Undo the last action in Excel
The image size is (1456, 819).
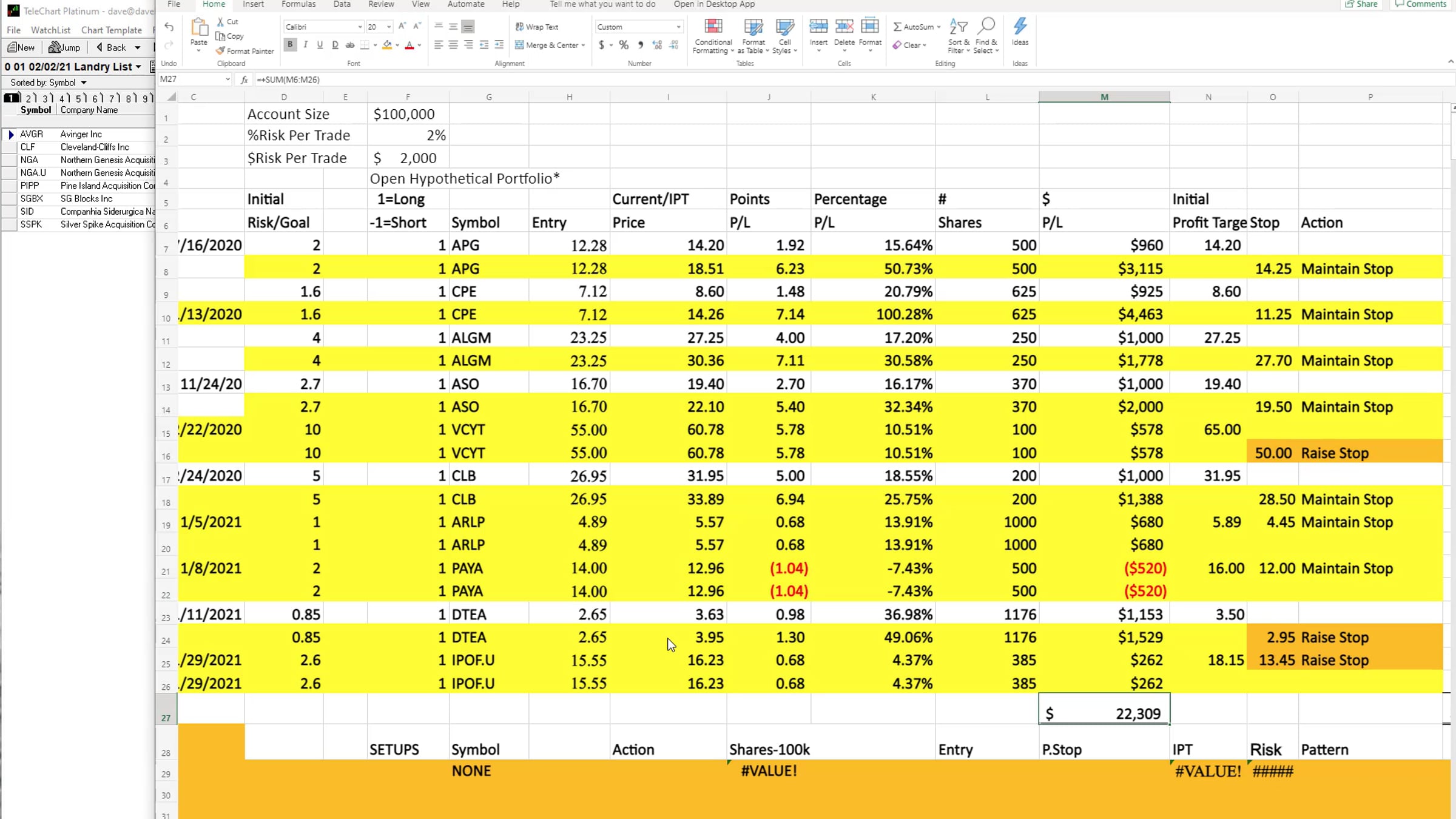click(x=169, y=27)
